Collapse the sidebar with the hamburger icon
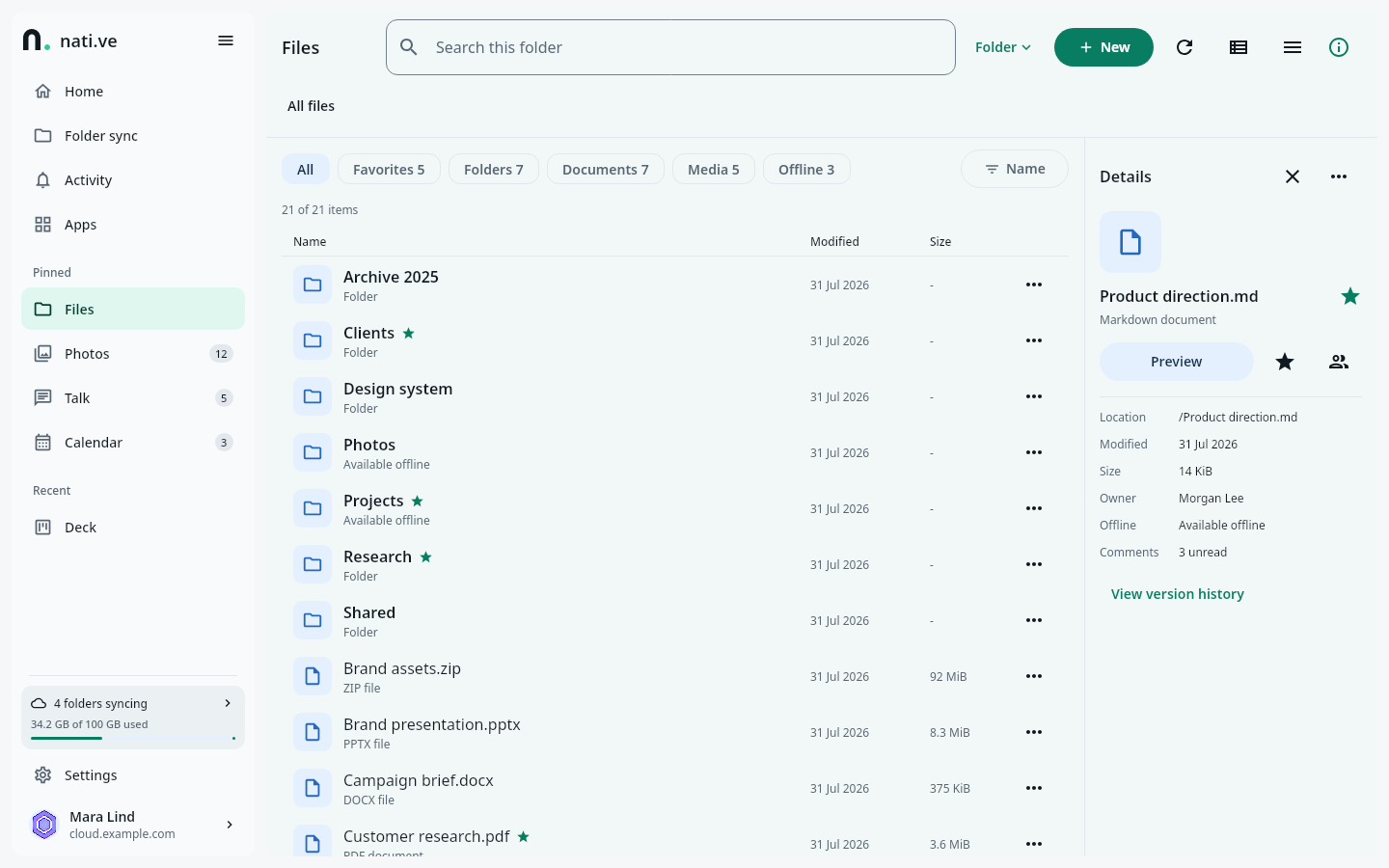The image size is (1389, 868). click(x=226, y=41)
